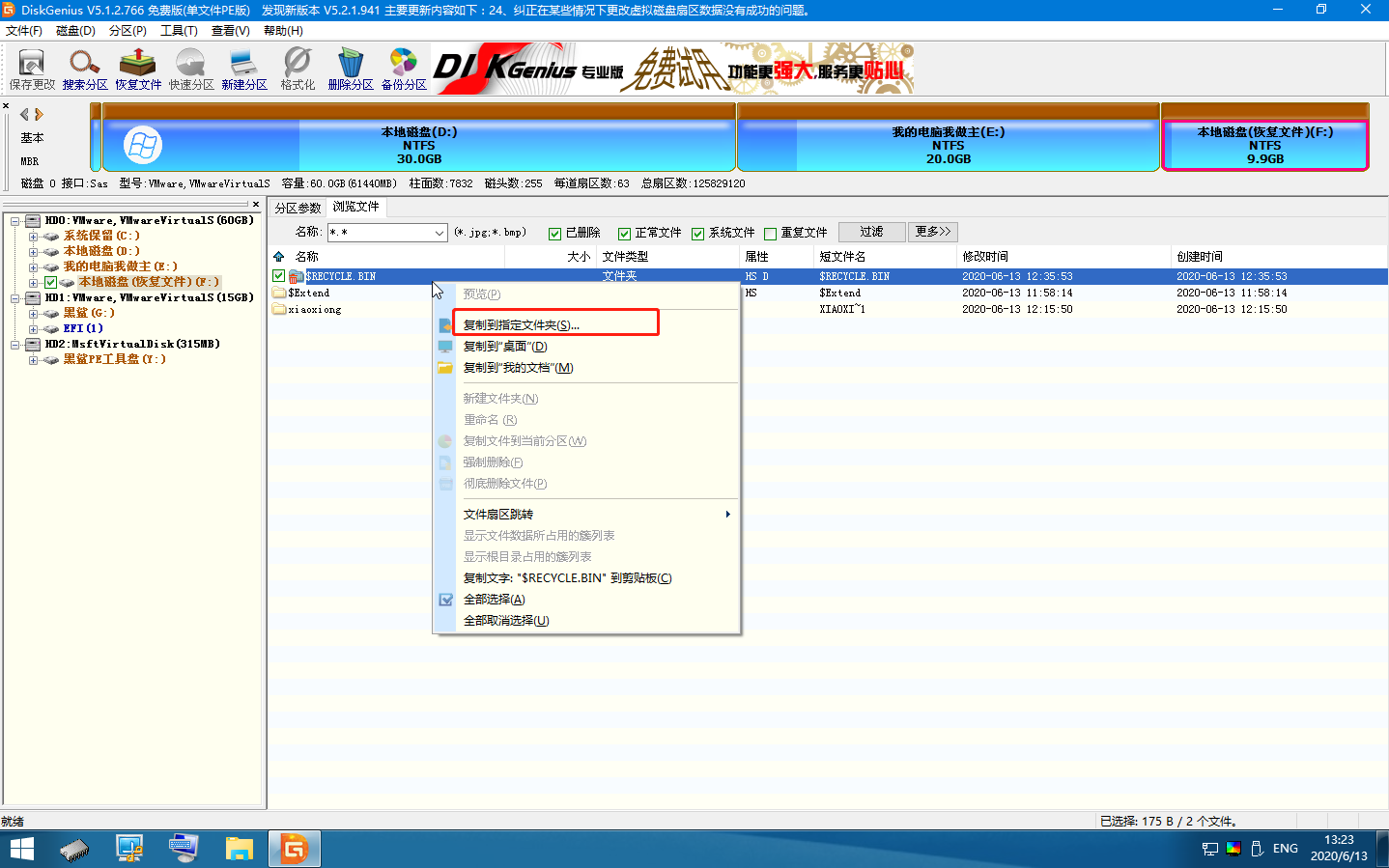Click the checkmark icon beside 全部选择
The width and height of the screenshot is (1389, 868).
click(445, 600)
